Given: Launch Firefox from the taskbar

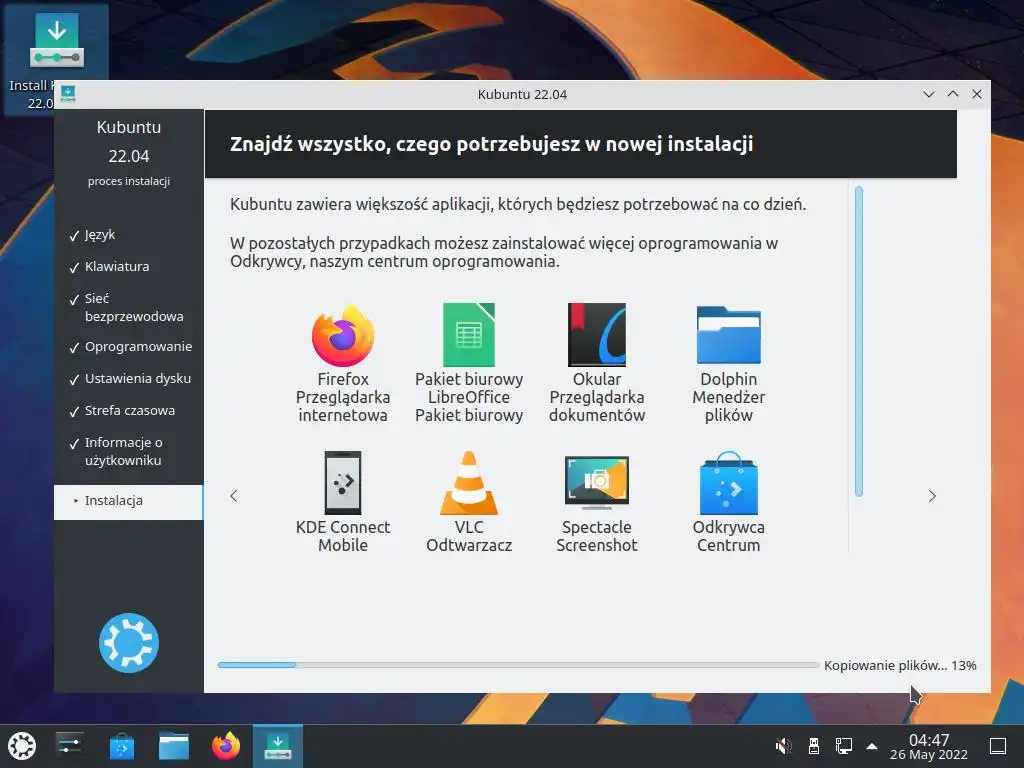Looking at the screenshot, I should pyautogui.click(x=226, y=746).
